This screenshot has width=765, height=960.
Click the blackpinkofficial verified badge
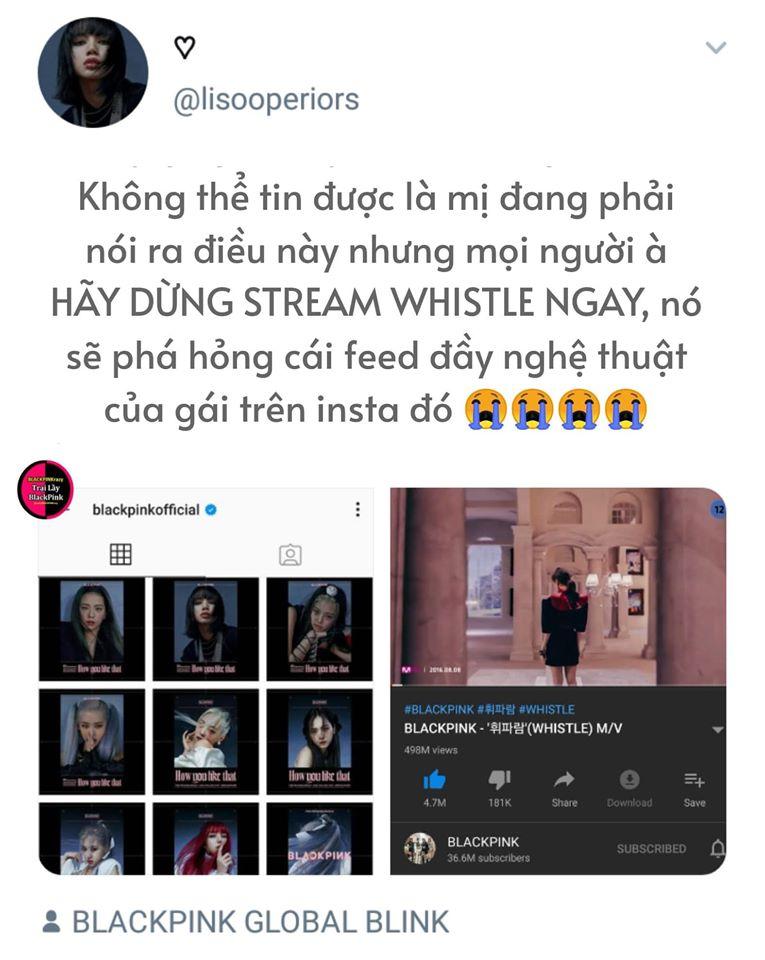(211, 509)
